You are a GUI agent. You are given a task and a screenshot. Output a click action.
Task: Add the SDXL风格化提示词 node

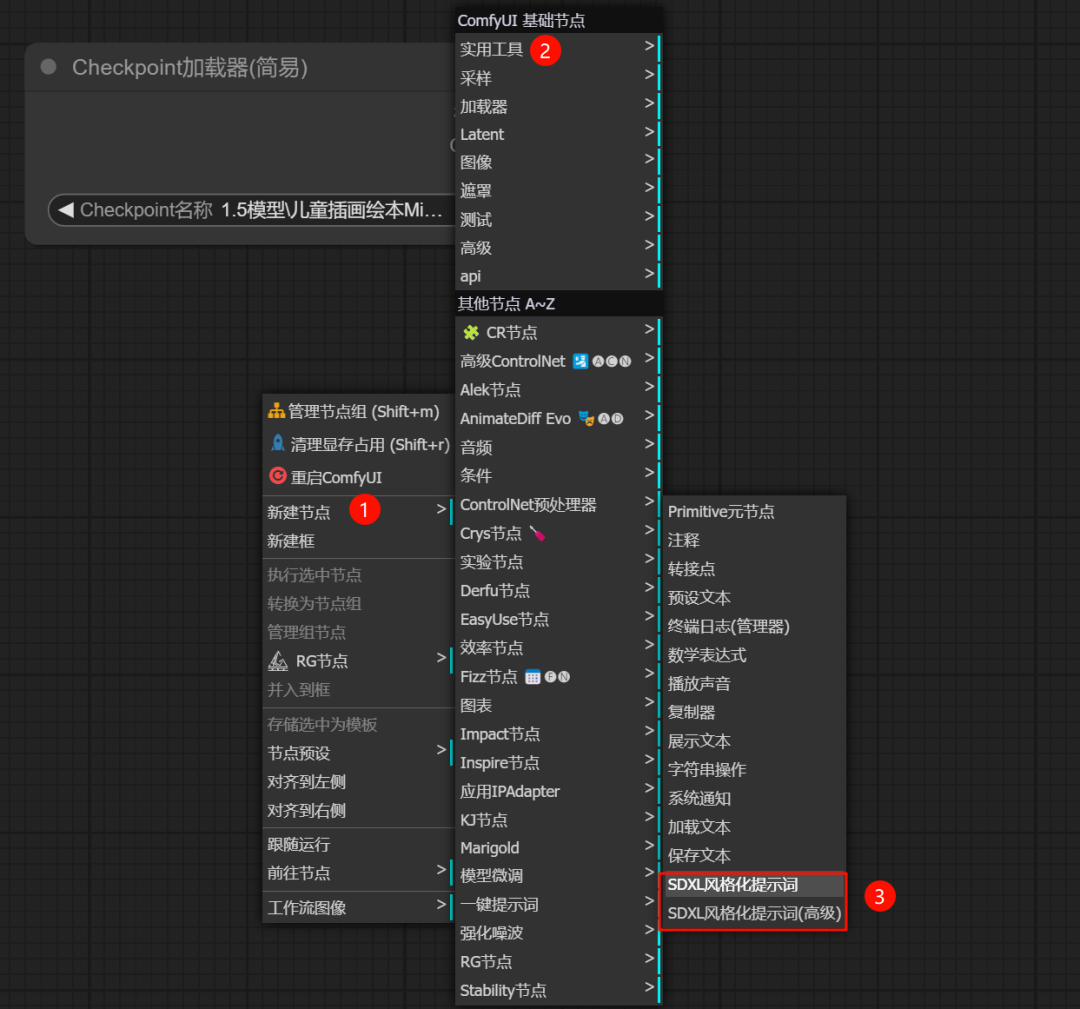pyautogui.click(x=754, y=885)
